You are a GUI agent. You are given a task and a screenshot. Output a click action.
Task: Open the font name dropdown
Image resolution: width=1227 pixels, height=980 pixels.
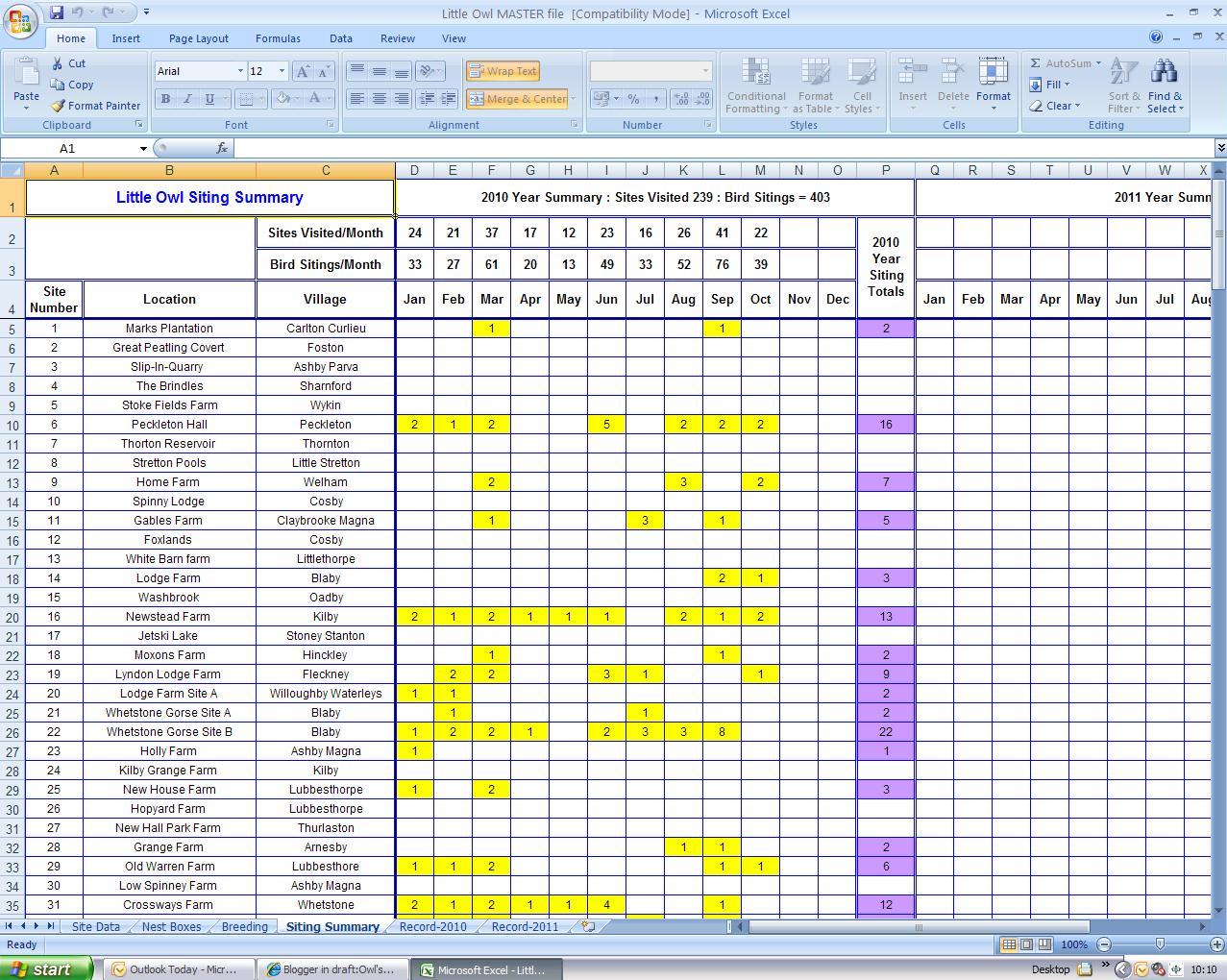pyautogui.click(x=241, y=70)
